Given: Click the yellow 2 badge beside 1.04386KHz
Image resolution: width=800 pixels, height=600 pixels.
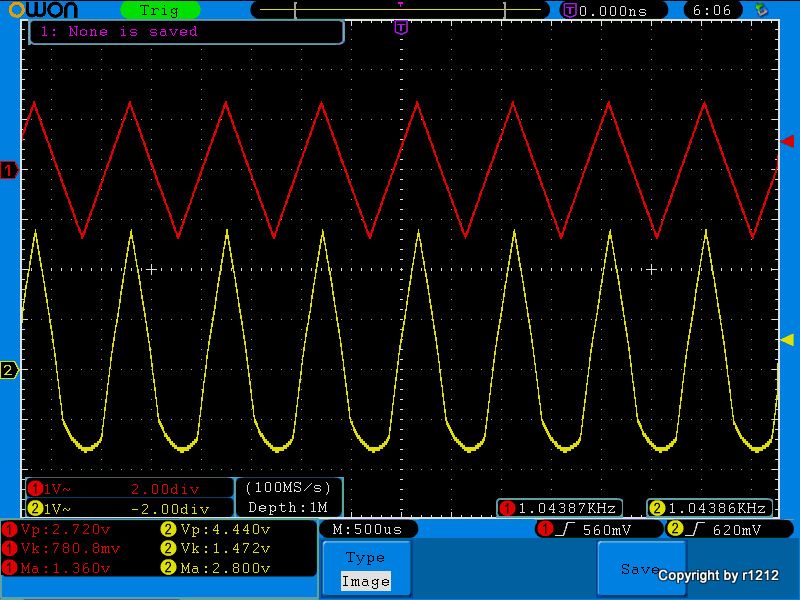Looking at the screenshot, I should click(657, 508).
